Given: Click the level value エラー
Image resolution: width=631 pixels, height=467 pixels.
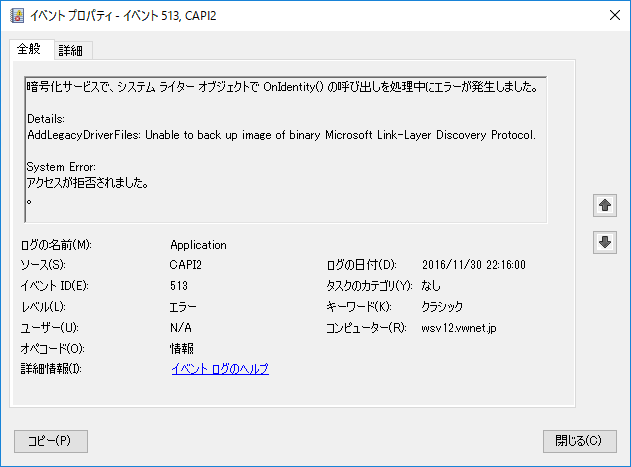Looking at the screenshot, I should (x=182, y=307).
